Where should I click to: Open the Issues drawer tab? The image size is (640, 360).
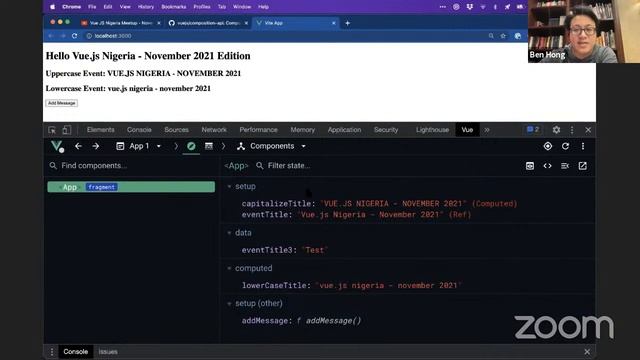coord(108,351)
